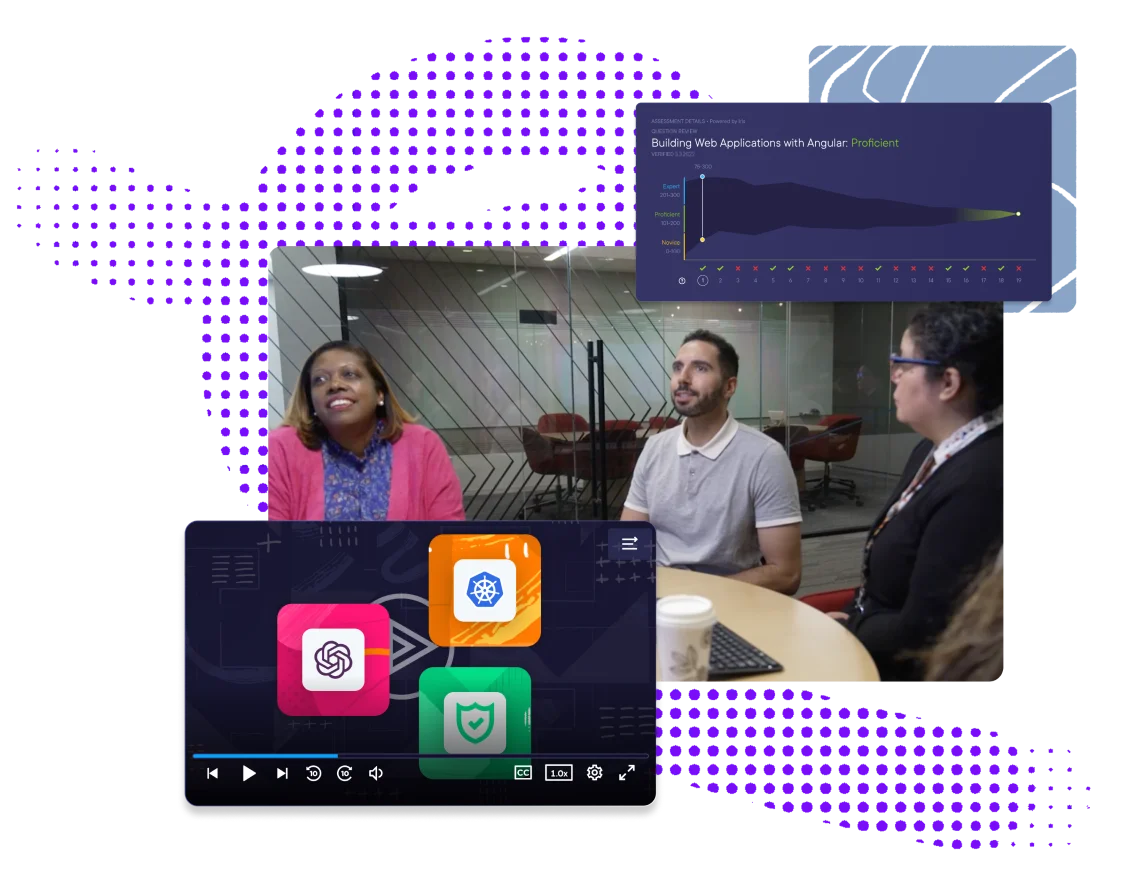Skip to the next video track

click(x=282, y=773)
